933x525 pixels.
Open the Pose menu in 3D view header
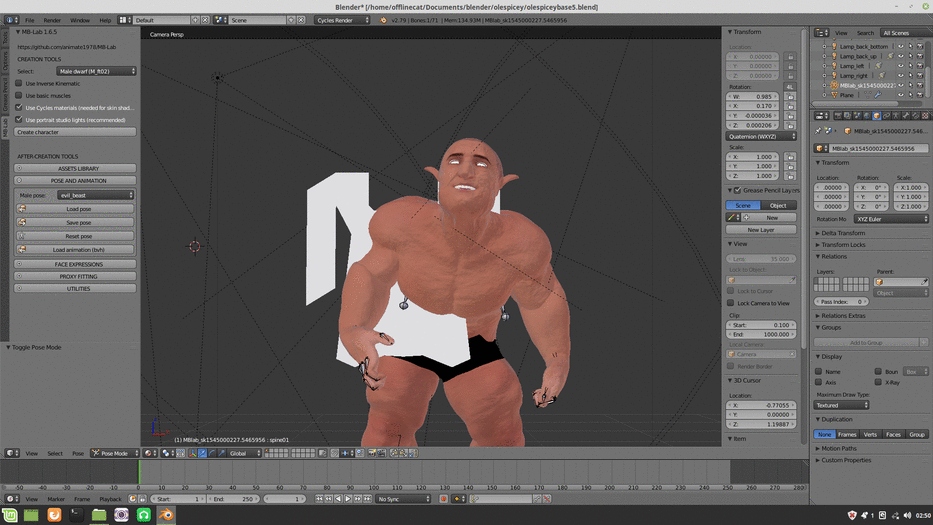(78, 453)
